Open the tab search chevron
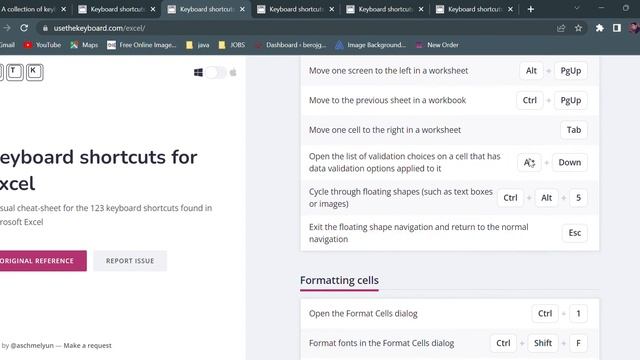This screenshot has height=360, width=640. click(577, 8)
